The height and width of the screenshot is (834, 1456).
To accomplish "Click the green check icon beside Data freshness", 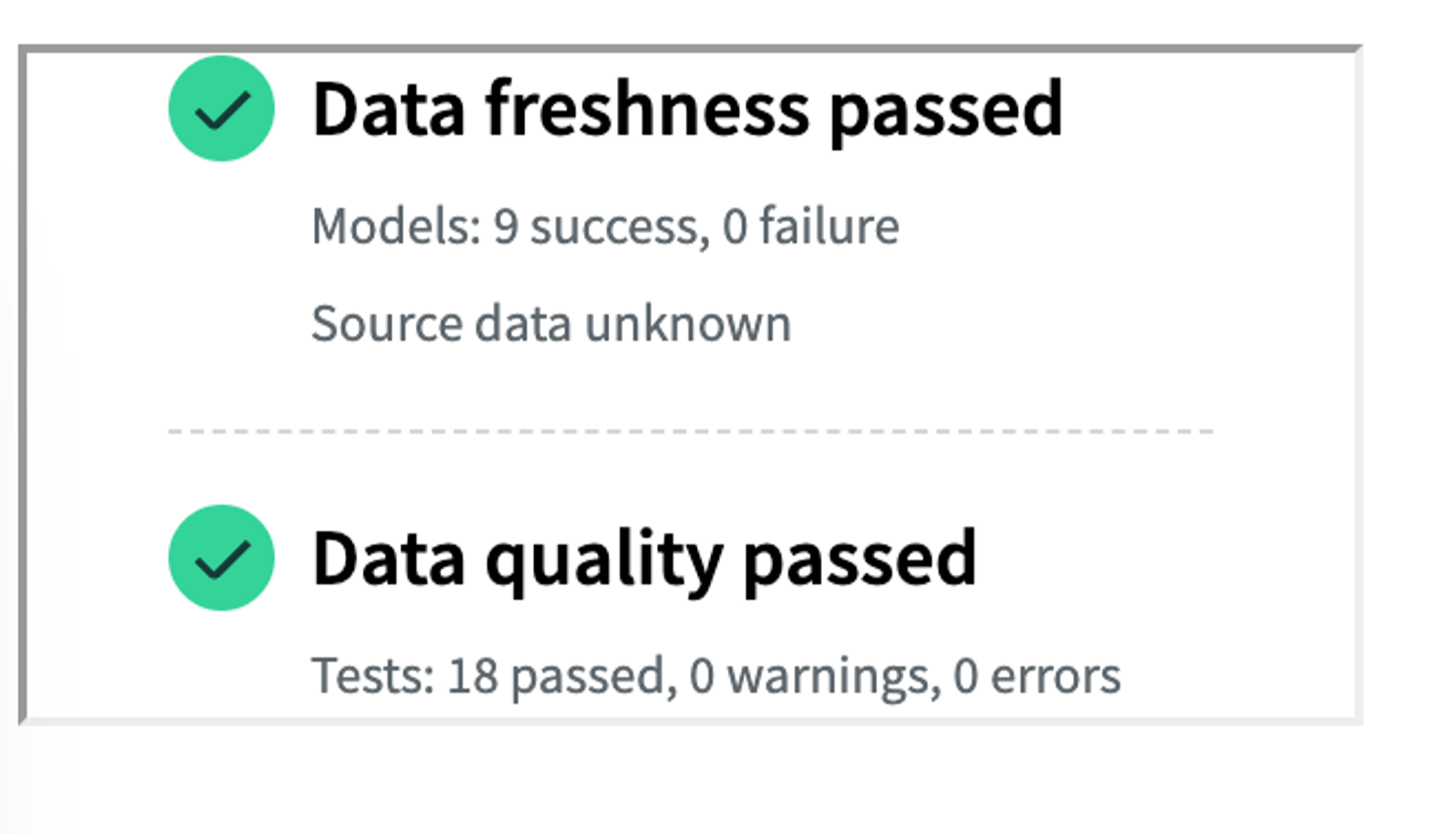I will [x=221, y=109].
